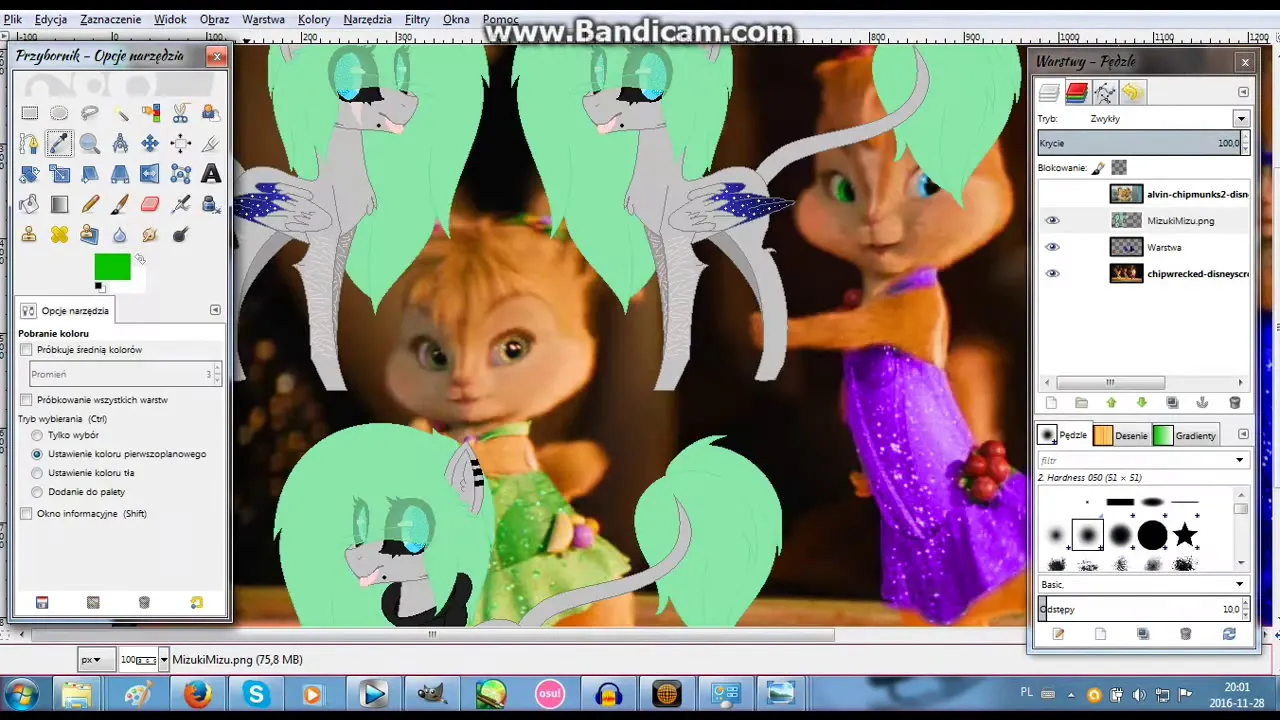Select the Rotate tool
Image resolution: width=1280 pixels, height=720 pixels.
click(29, 174)
